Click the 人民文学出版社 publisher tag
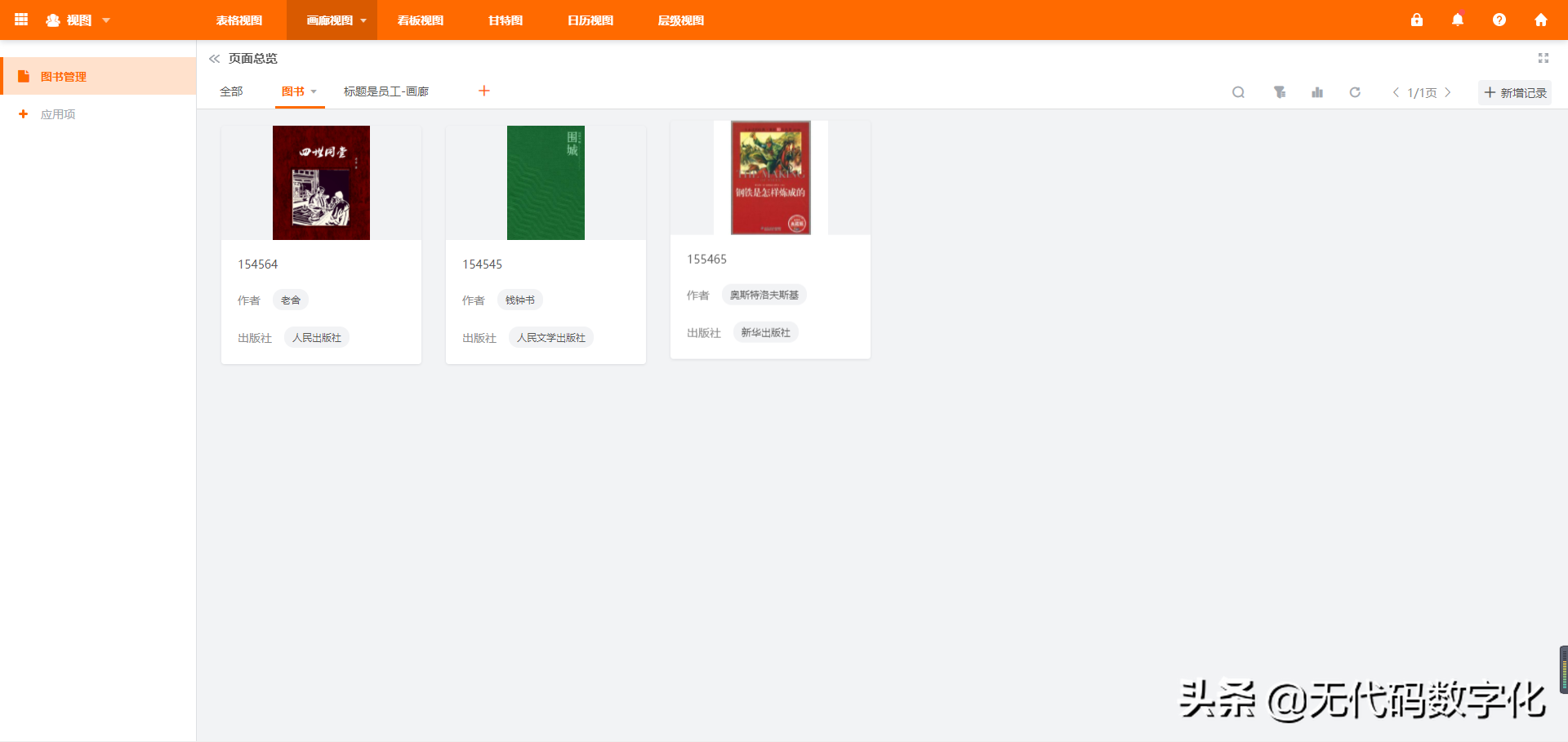The width and height of the screenshot is (1568, 742). (x=551, y=337)
